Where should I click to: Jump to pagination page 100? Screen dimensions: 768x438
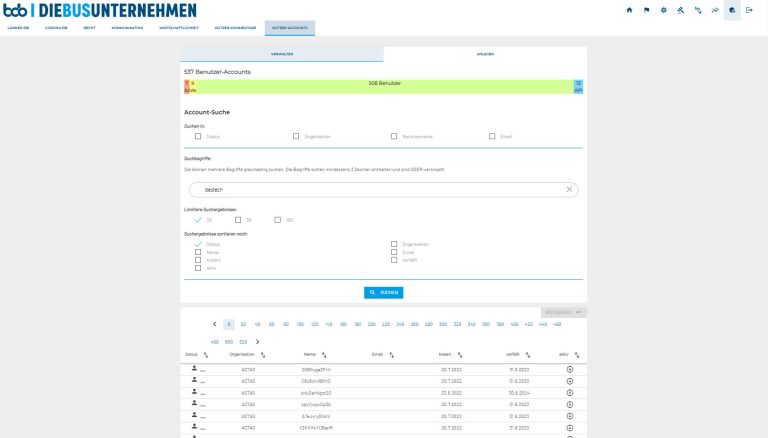(x=300, y=324)
